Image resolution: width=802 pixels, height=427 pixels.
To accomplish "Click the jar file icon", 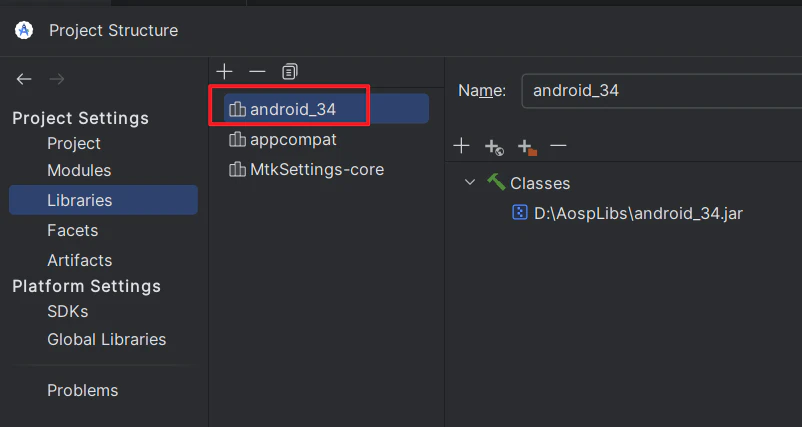I will (x=520, y=212).
